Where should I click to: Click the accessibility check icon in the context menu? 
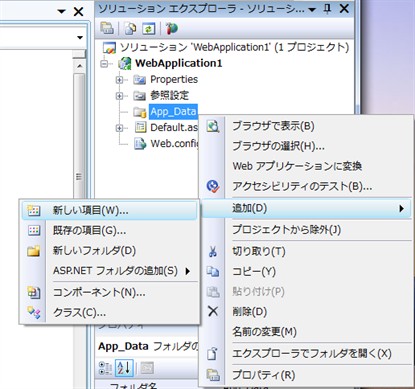(x=213, y=186)
